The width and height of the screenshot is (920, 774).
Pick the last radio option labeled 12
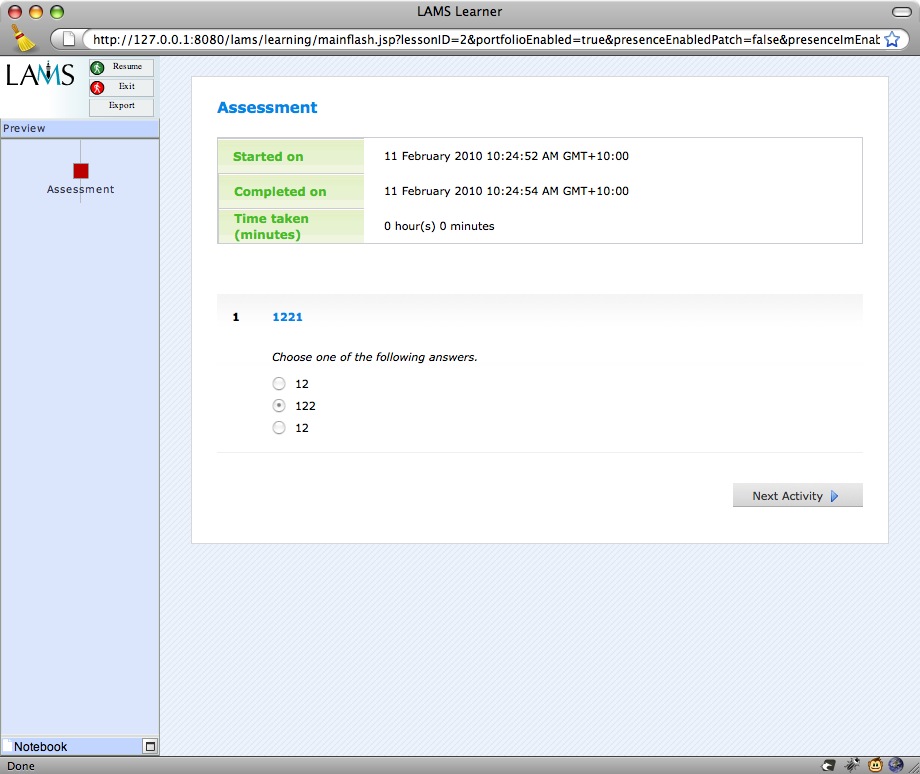click(279, 428)
